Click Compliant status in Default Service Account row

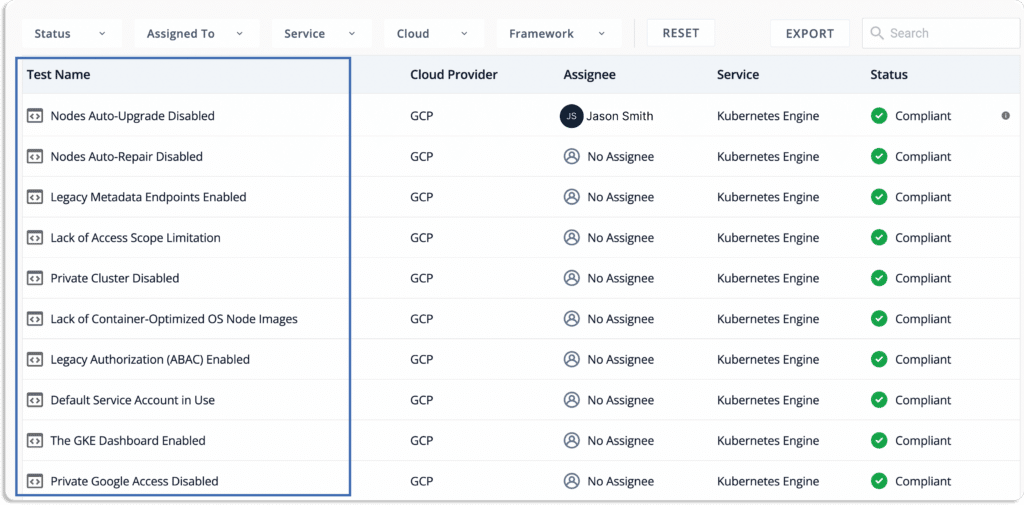(923, 400)
